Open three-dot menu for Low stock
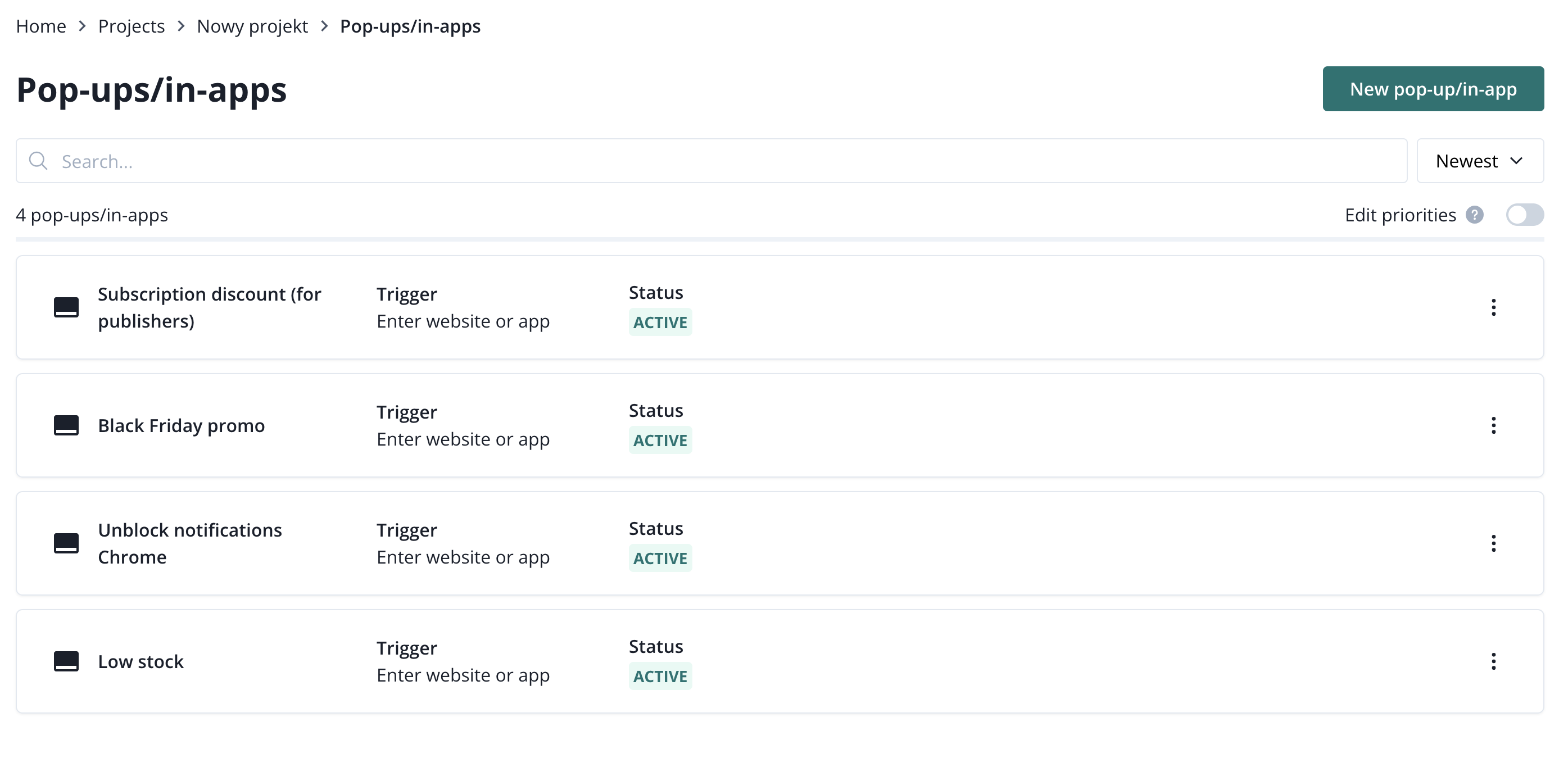 1493,662
